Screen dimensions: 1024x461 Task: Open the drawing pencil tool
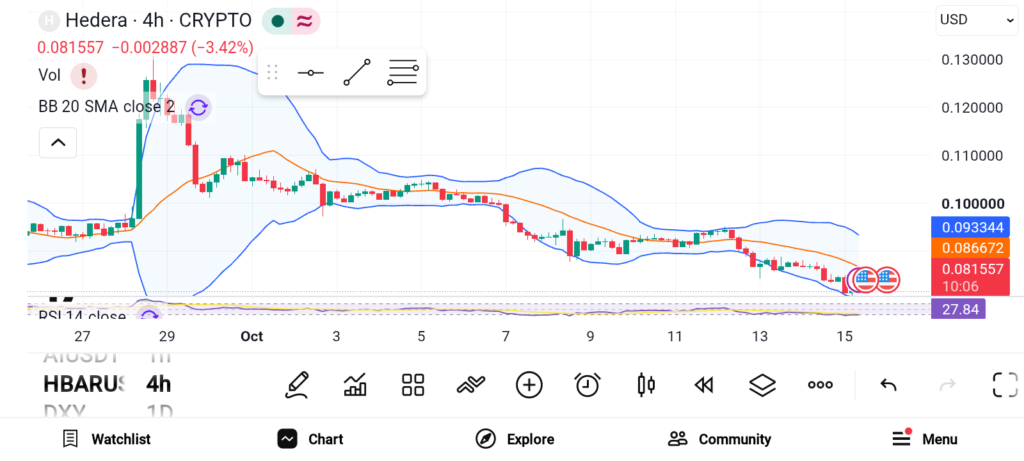pyautogui.click(x=296, y=385)
